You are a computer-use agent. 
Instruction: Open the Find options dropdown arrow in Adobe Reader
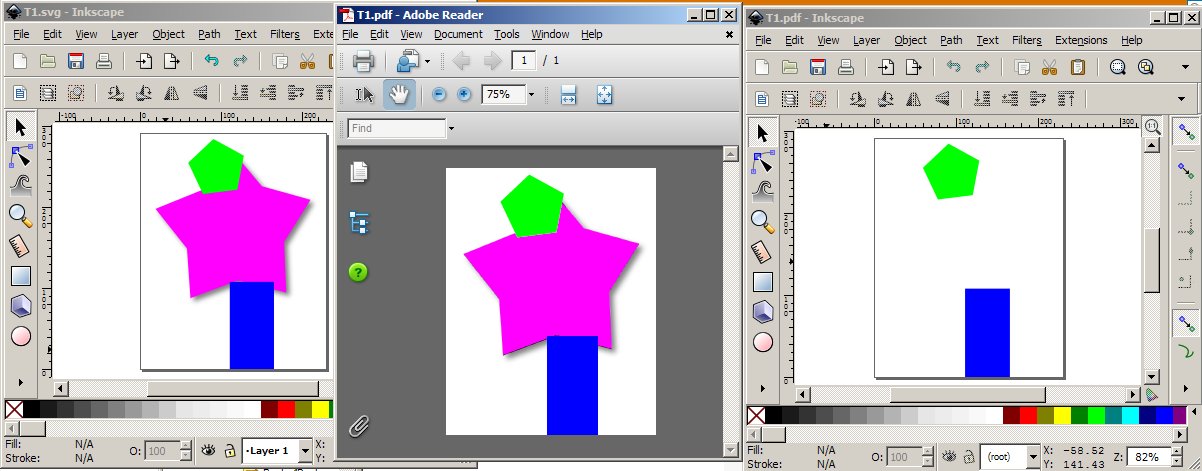coord(451,129)
